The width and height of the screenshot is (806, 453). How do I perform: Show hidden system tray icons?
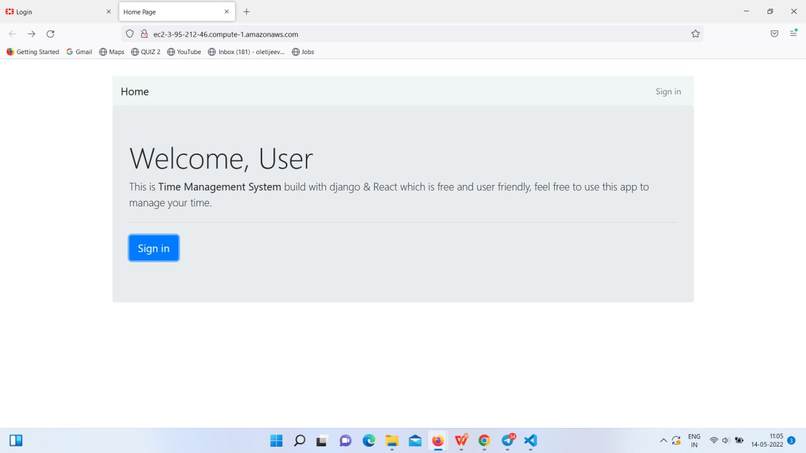click(663, 441)
